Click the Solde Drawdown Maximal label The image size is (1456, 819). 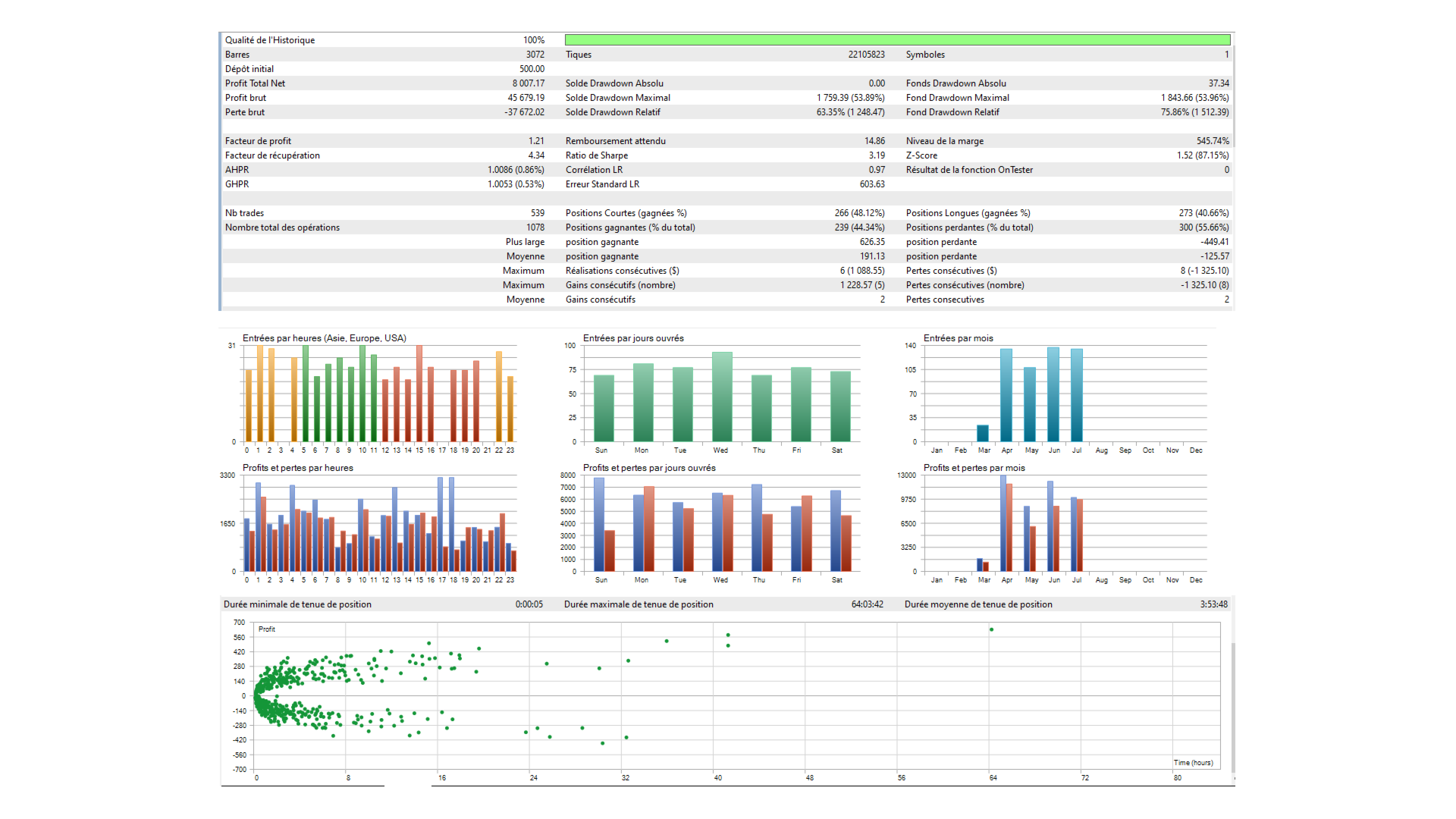pos(618,98)
